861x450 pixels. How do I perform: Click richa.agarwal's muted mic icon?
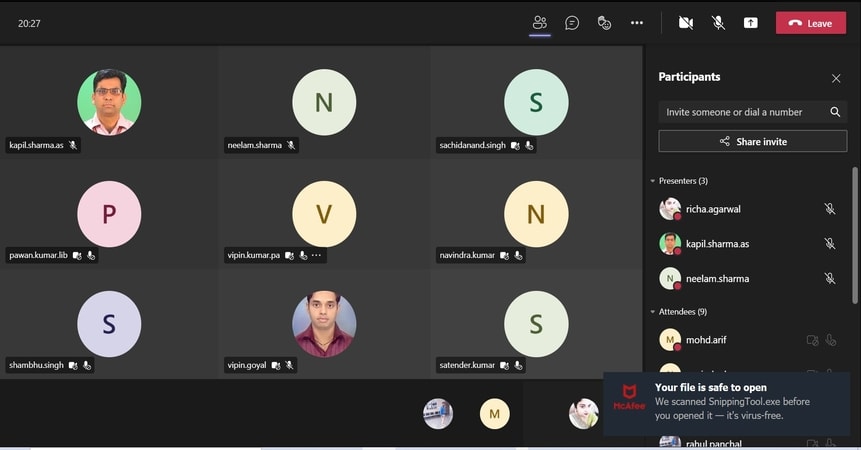pos(829,209)
